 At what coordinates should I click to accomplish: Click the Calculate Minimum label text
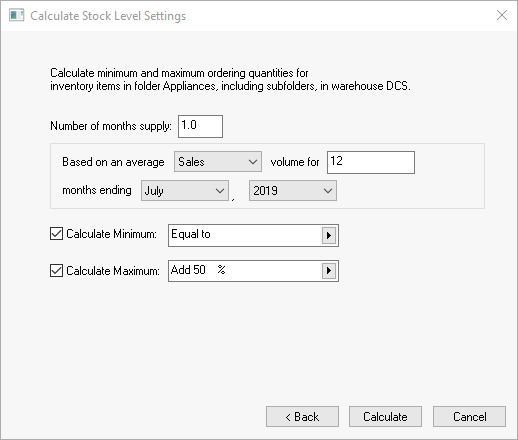coord(111,234)
